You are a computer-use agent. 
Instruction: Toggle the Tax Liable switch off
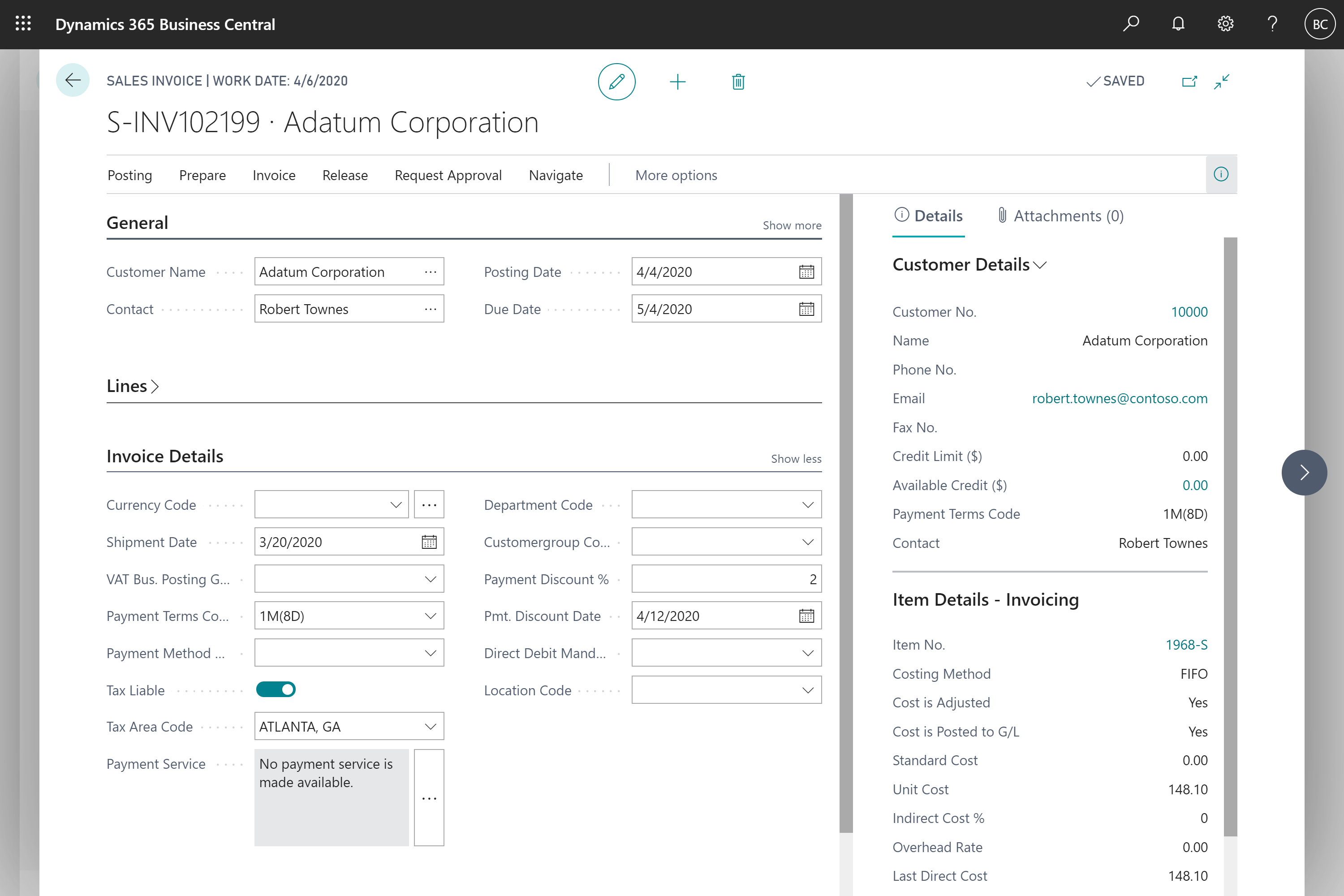(x=277, y=689)
